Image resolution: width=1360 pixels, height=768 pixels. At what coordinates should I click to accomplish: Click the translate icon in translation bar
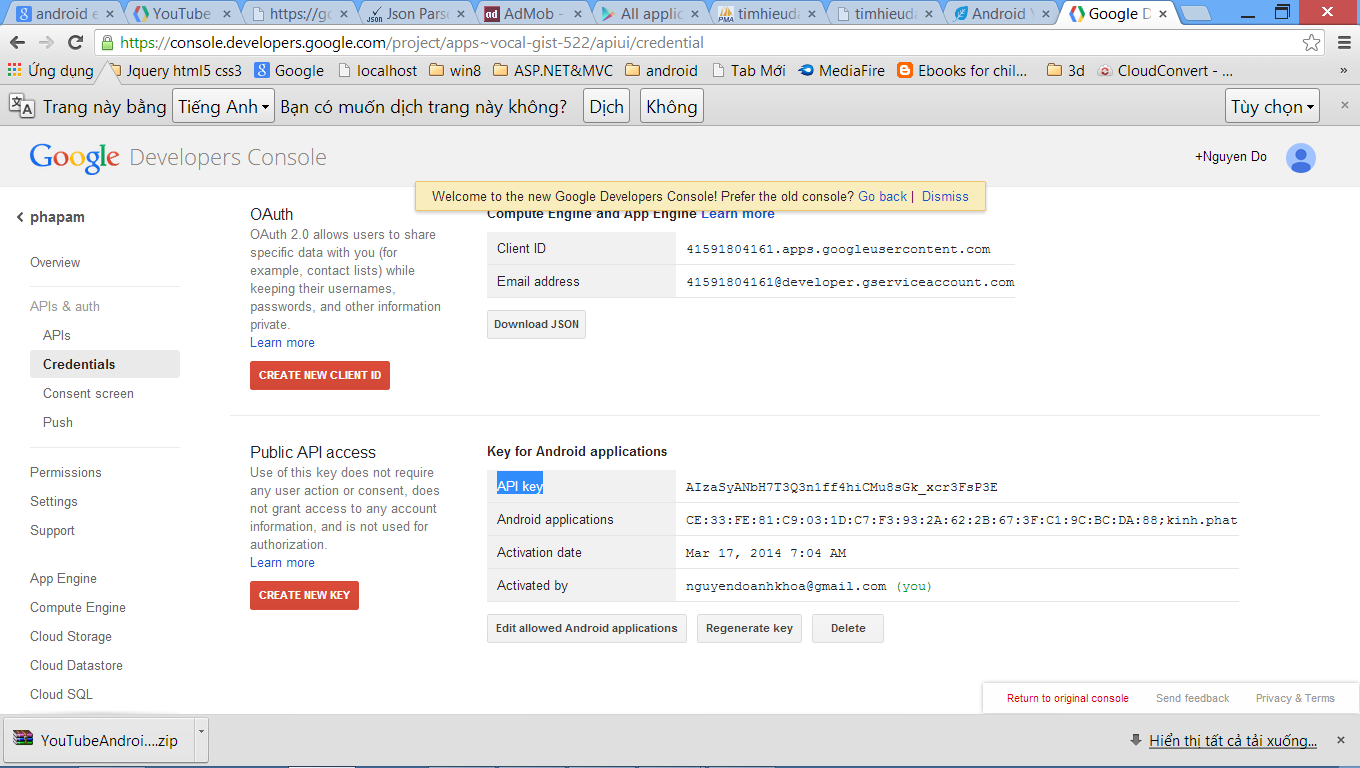(22, 106)
